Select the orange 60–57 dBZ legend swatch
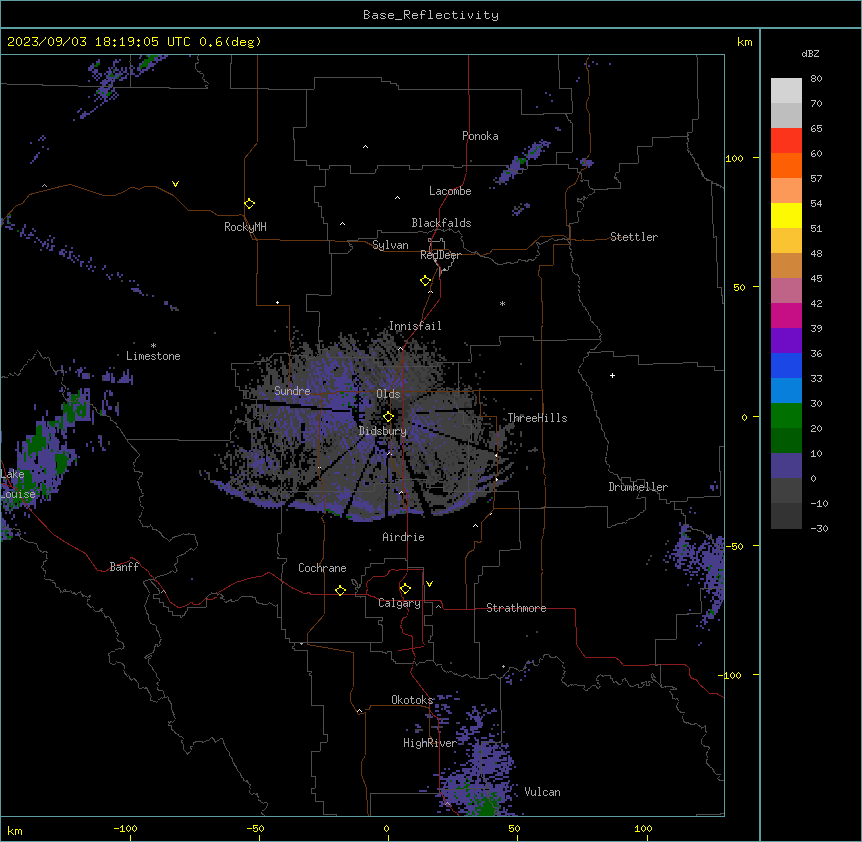The width and height of the screenshot is (862, 842). (x=786, y=165)
